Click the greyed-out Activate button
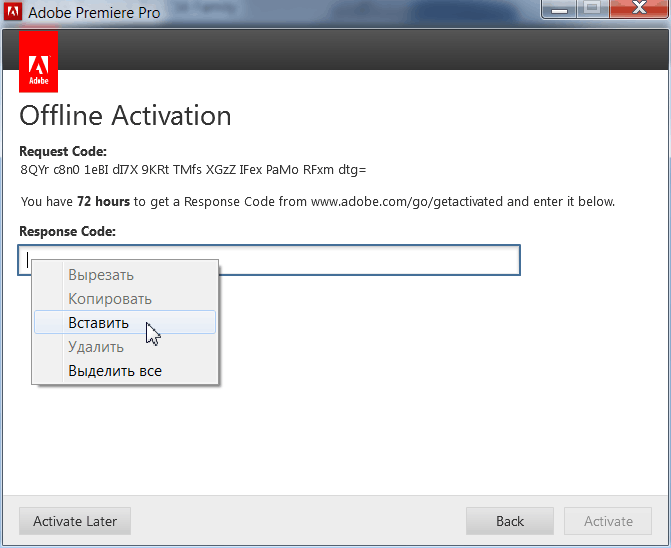This screenshot has height=548, width=671. click(608, 521)
